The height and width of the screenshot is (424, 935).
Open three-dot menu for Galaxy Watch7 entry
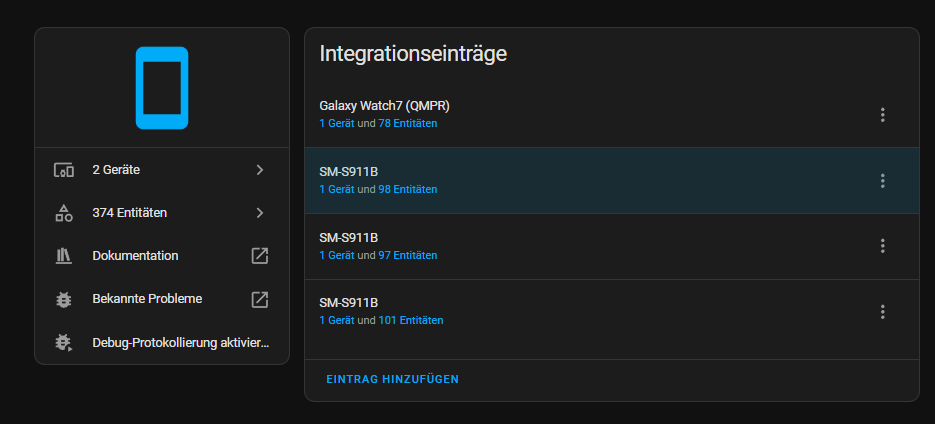[x=882, y=115]
